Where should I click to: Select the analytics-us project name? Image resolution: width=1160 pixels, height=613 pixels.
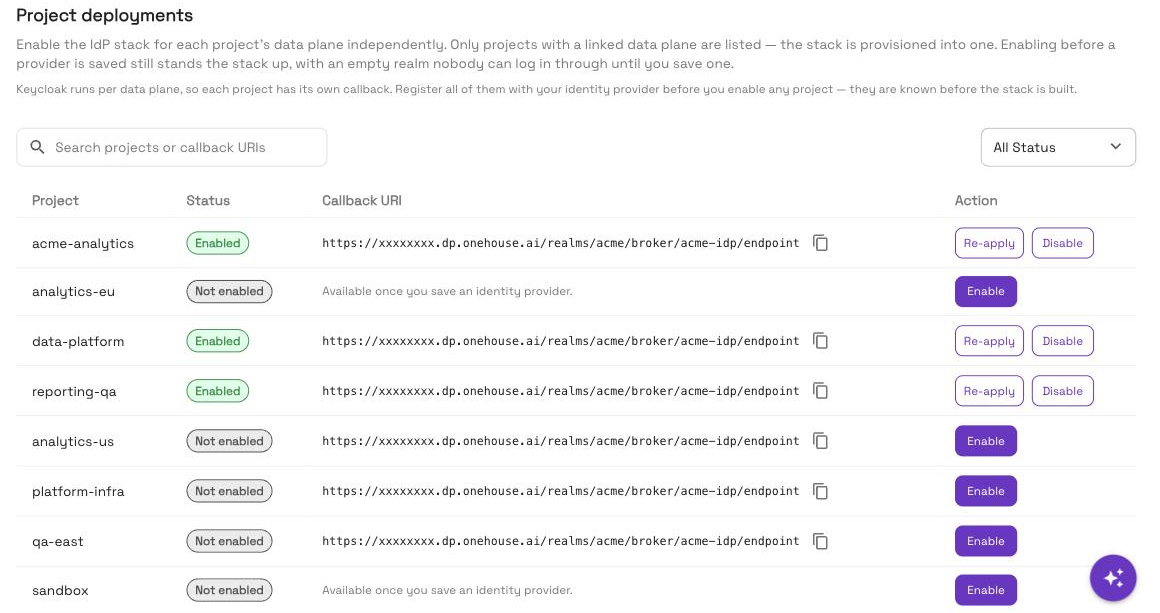click(x=72, y=441)
